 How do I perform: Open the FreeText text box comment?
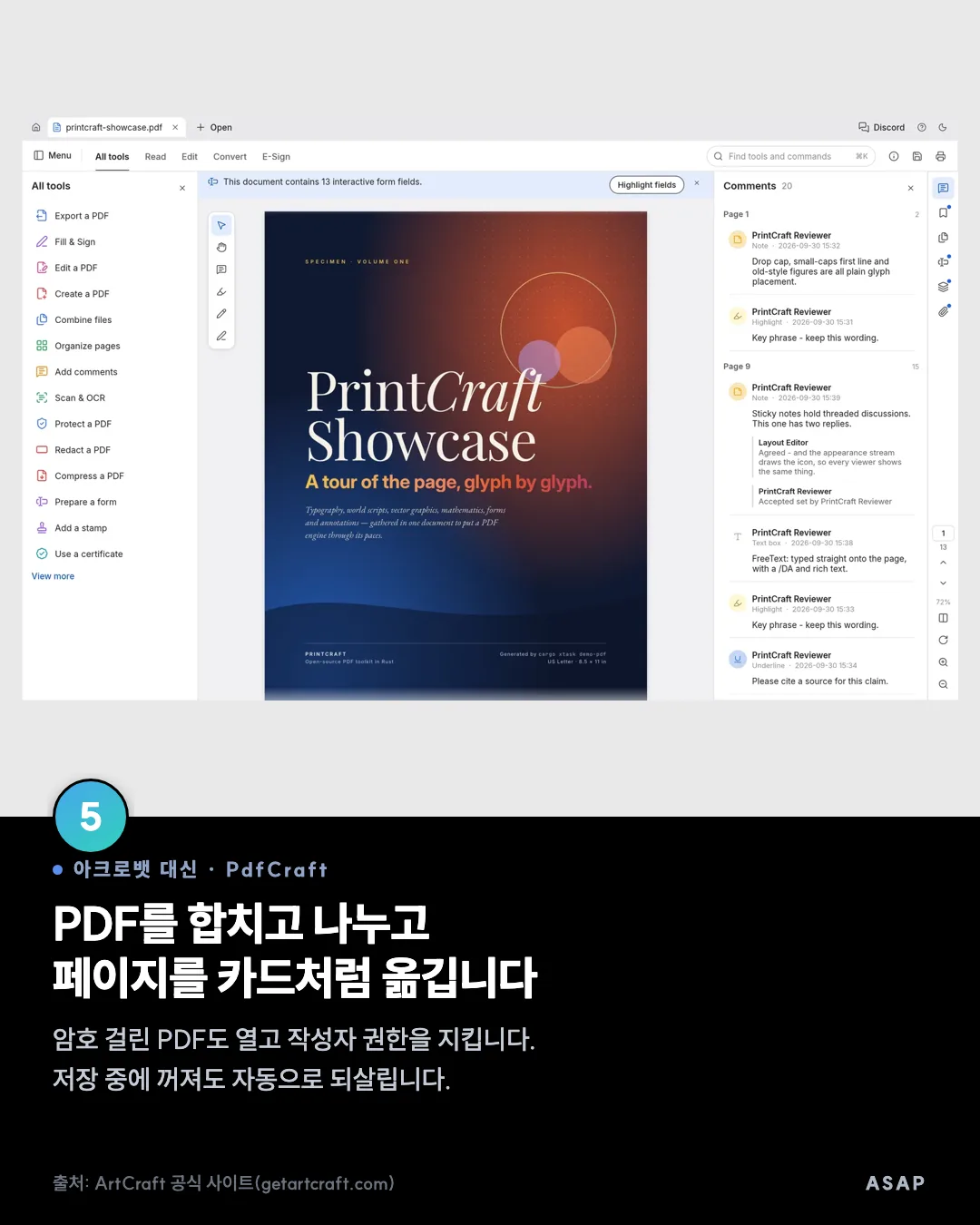click(x=819, y=551)
